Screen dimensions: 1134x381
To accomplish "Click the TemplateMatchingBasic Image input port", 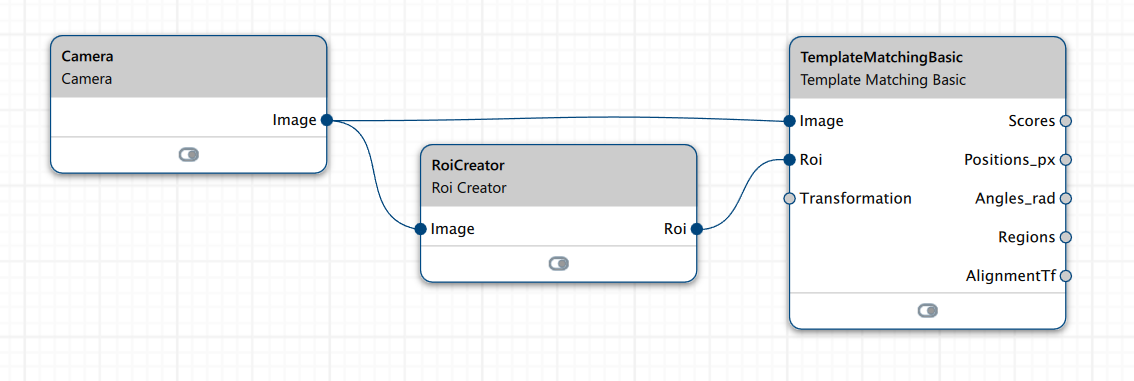I will [790, 121].
